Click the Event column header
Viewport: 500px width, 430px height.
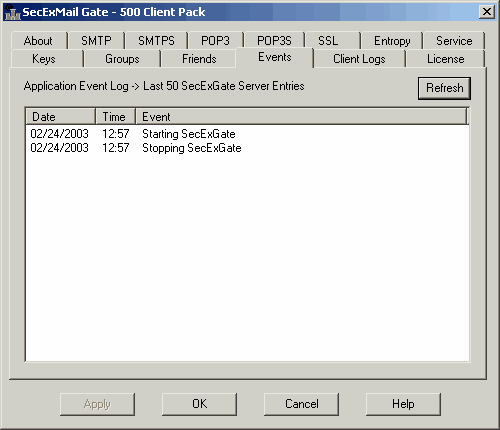click(301, 117)
